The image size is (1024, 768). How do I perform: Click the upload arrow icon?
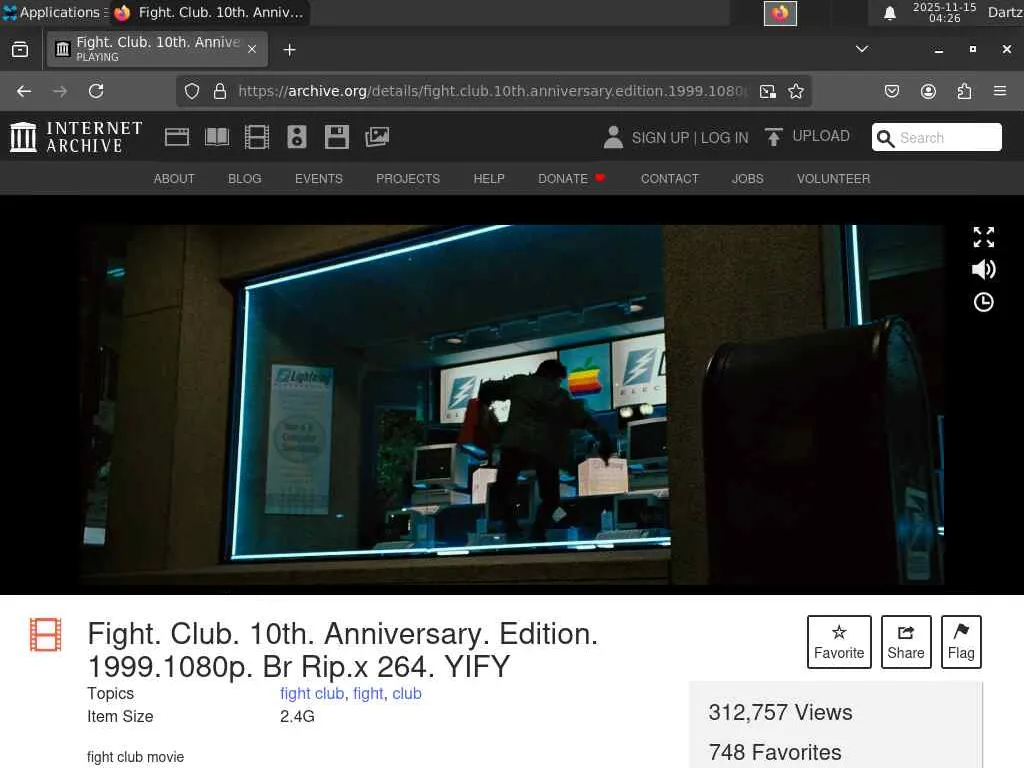coord(773,137)
